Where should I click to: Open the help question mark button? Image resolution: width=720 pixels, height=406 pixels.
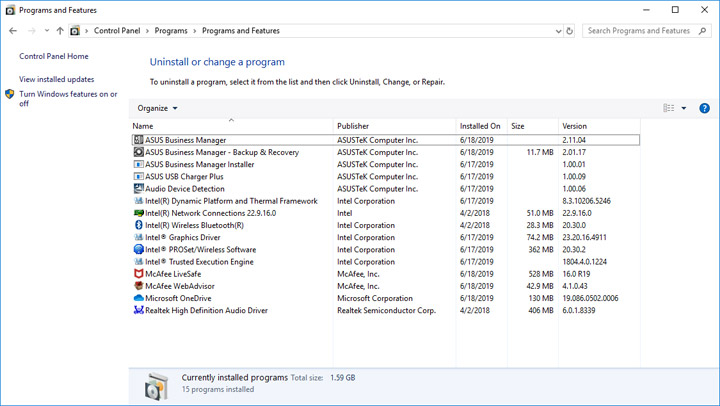tap(704, 108)
